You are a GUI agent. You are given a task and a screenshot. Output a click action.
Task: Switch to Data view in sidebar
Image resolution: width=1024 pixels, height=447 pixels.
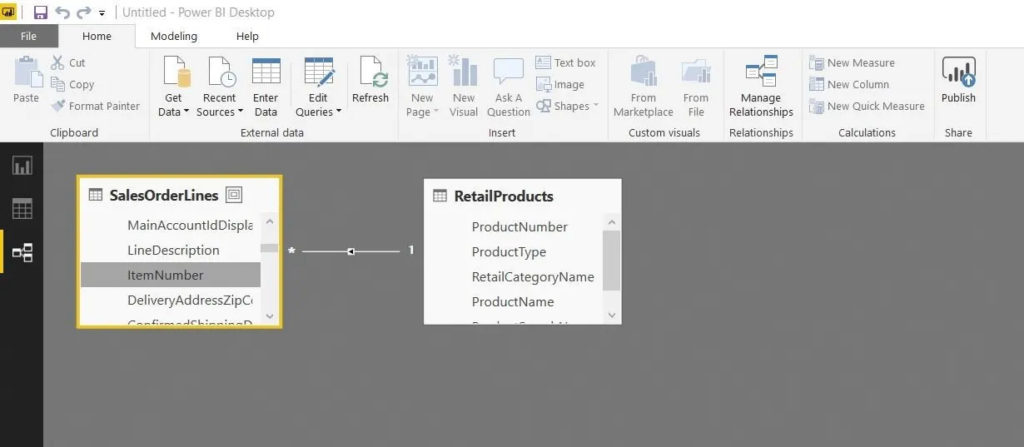click(22, 209)
